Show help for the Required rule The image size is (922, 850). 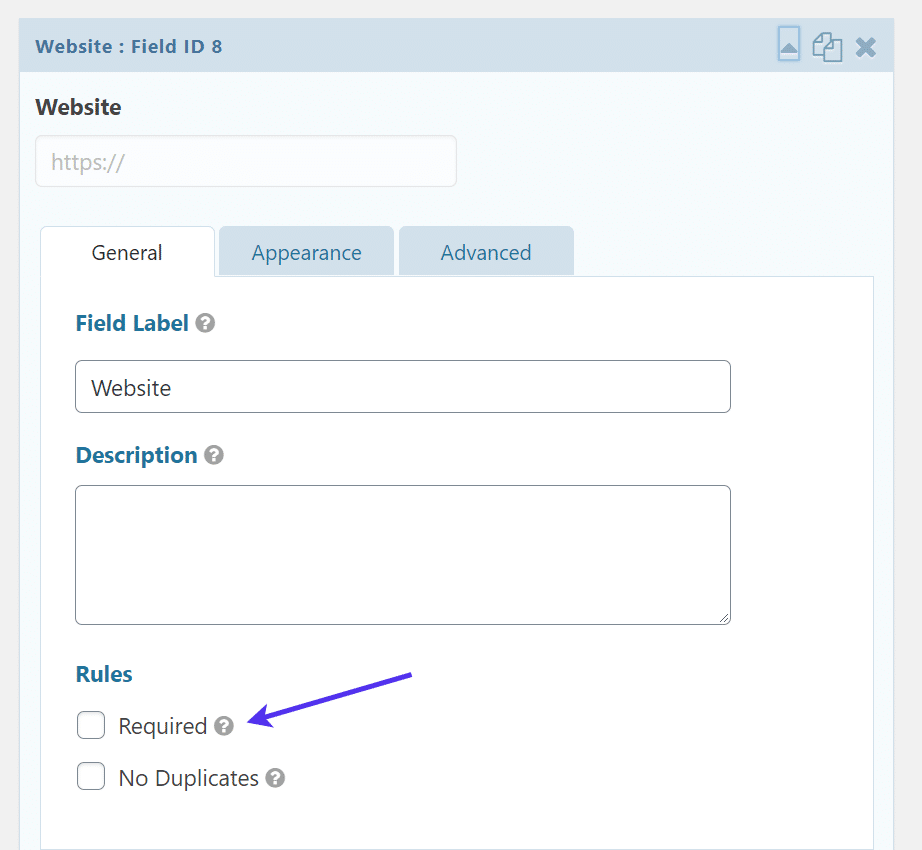click(224, 726)
